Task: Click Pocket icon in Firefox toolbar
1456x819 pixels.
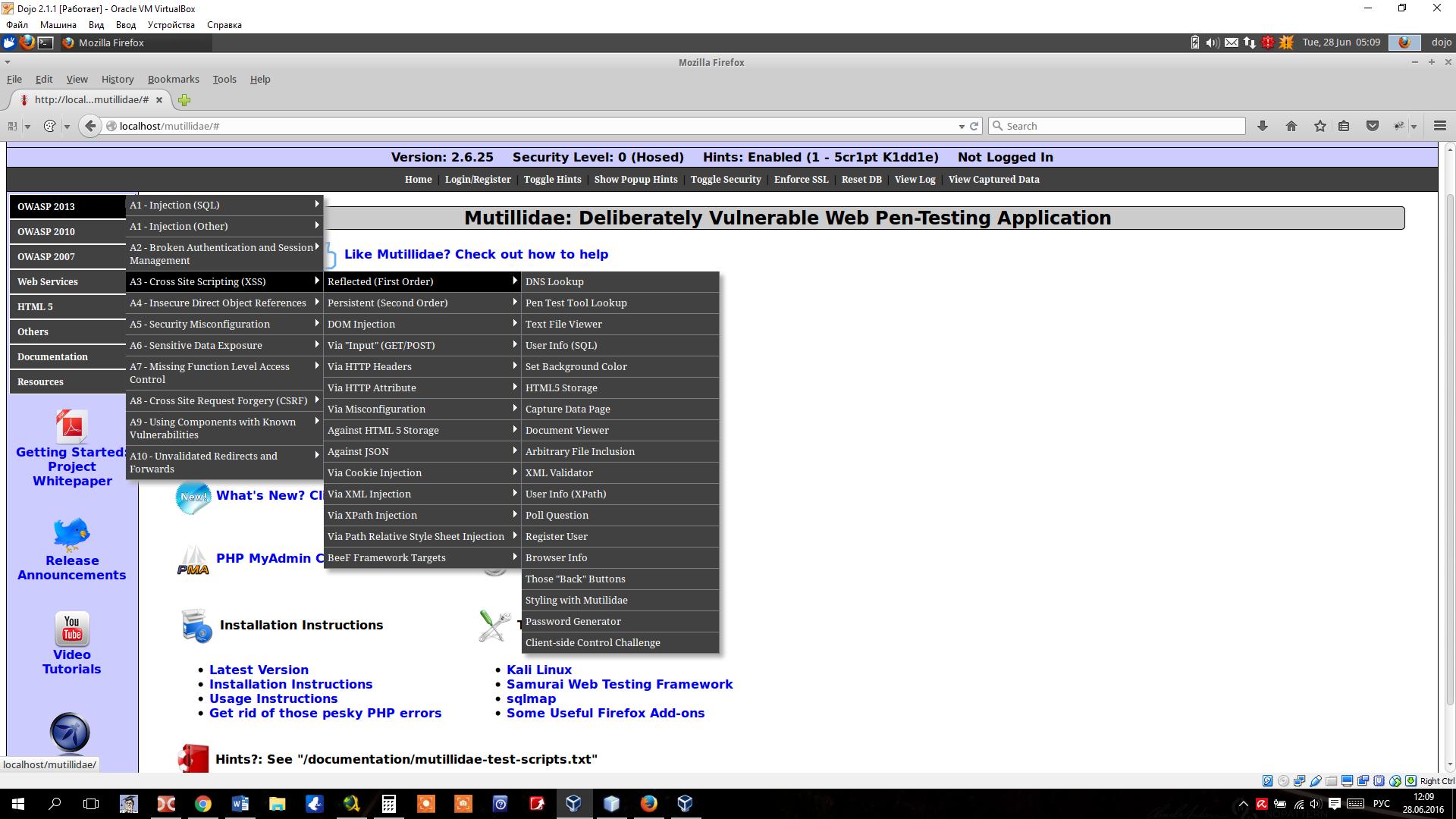Action: 1372,126
